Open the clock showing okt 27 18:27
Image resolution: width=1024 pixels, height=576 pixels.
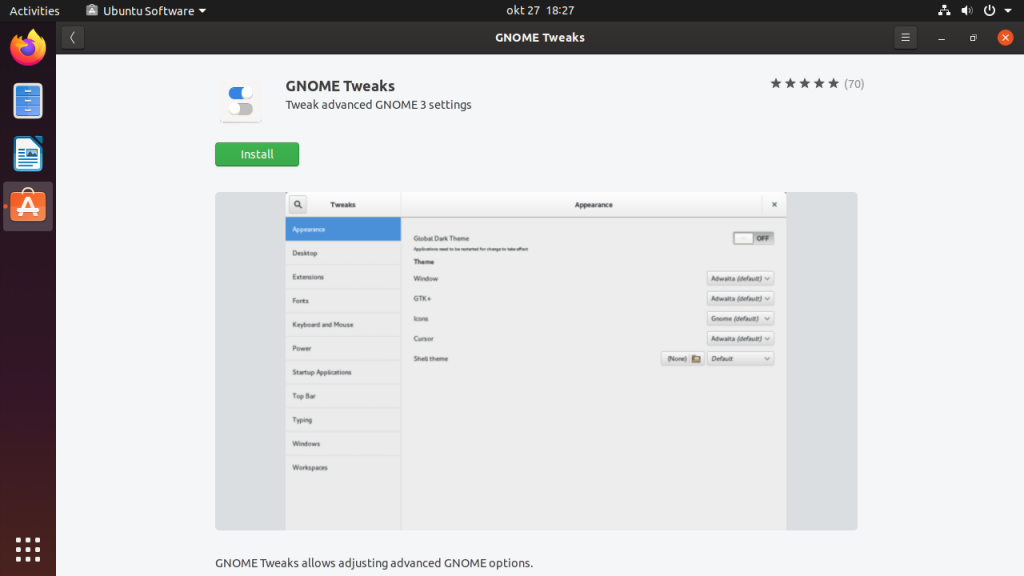tap(540, 10)
